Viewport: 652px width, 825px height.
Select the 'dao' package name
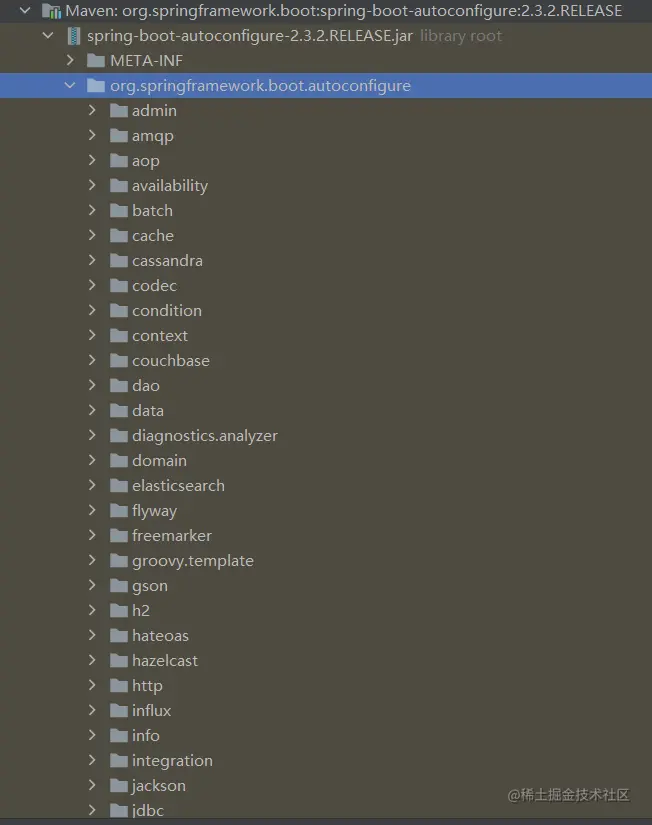point(146,386)
